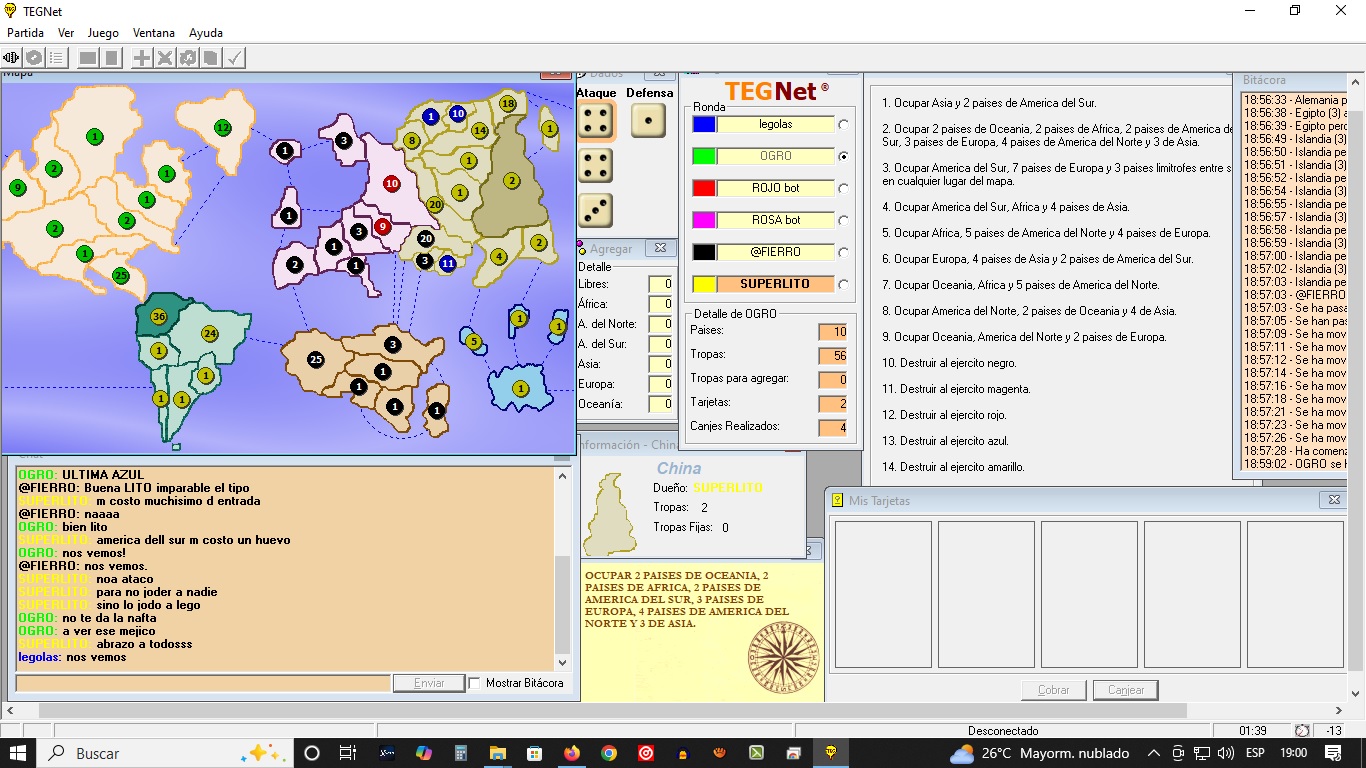Click the defense die showing one
Image resolution: width=1366 pixels, height=768 pixels.
click(x=648, y=121)
